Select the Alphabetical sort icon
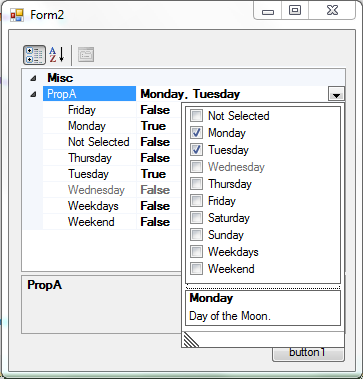 [x=57, y=55]
